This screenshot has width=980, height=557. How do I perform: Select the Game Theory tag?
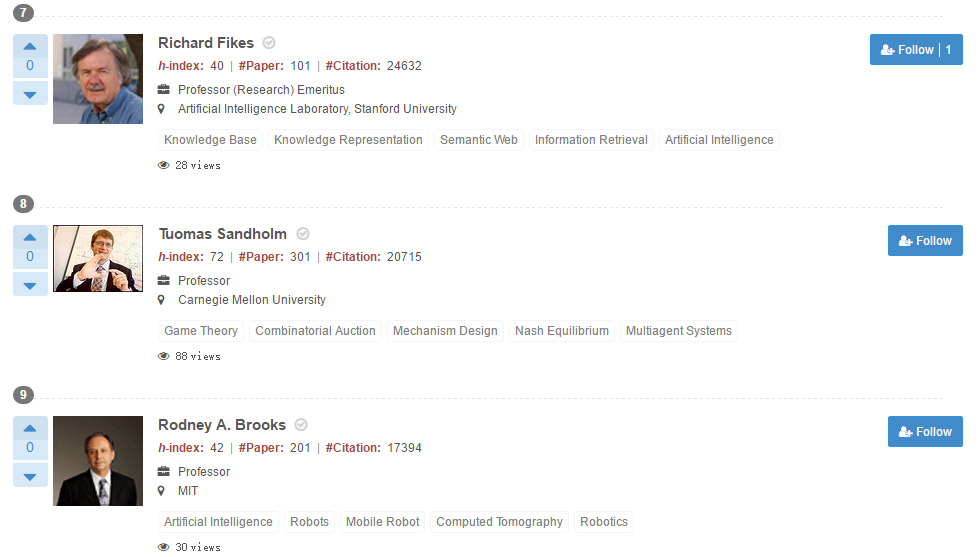[x=201, y=331]
